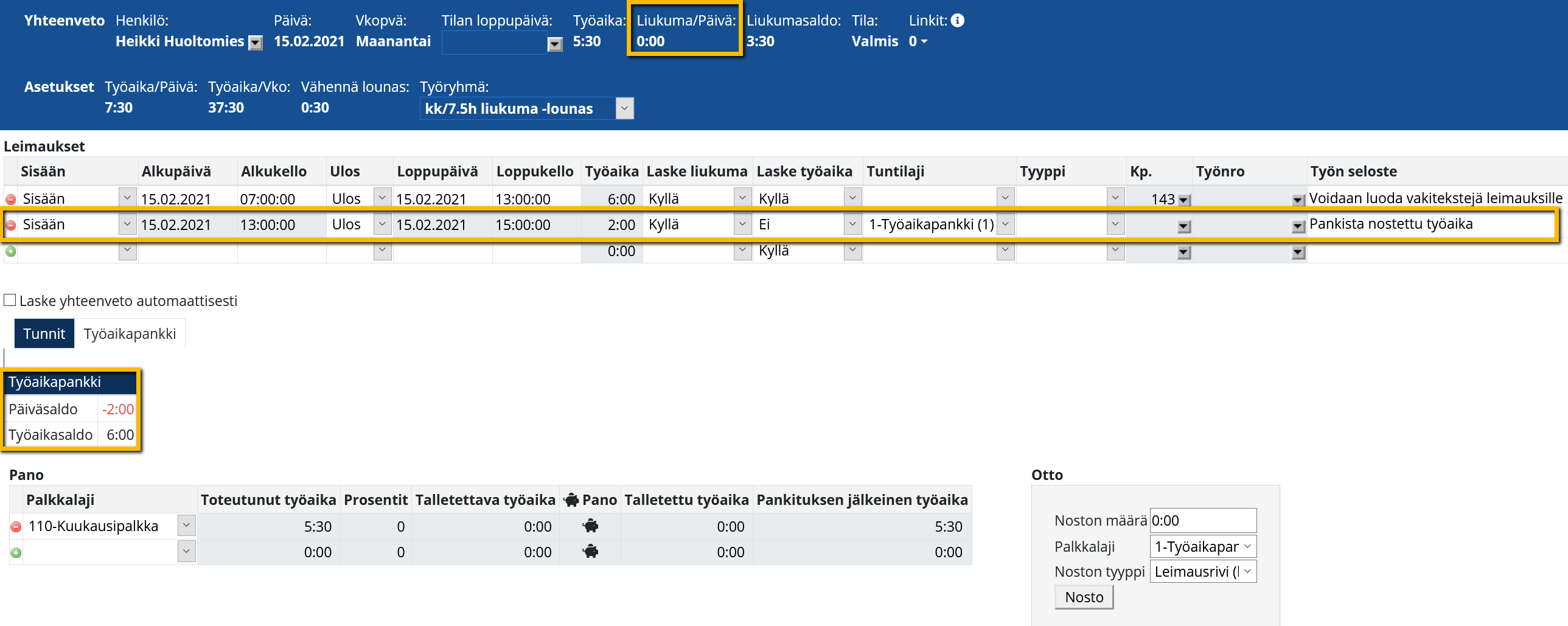Click piggy bank icon in empty Pano row

click(590, 552)
